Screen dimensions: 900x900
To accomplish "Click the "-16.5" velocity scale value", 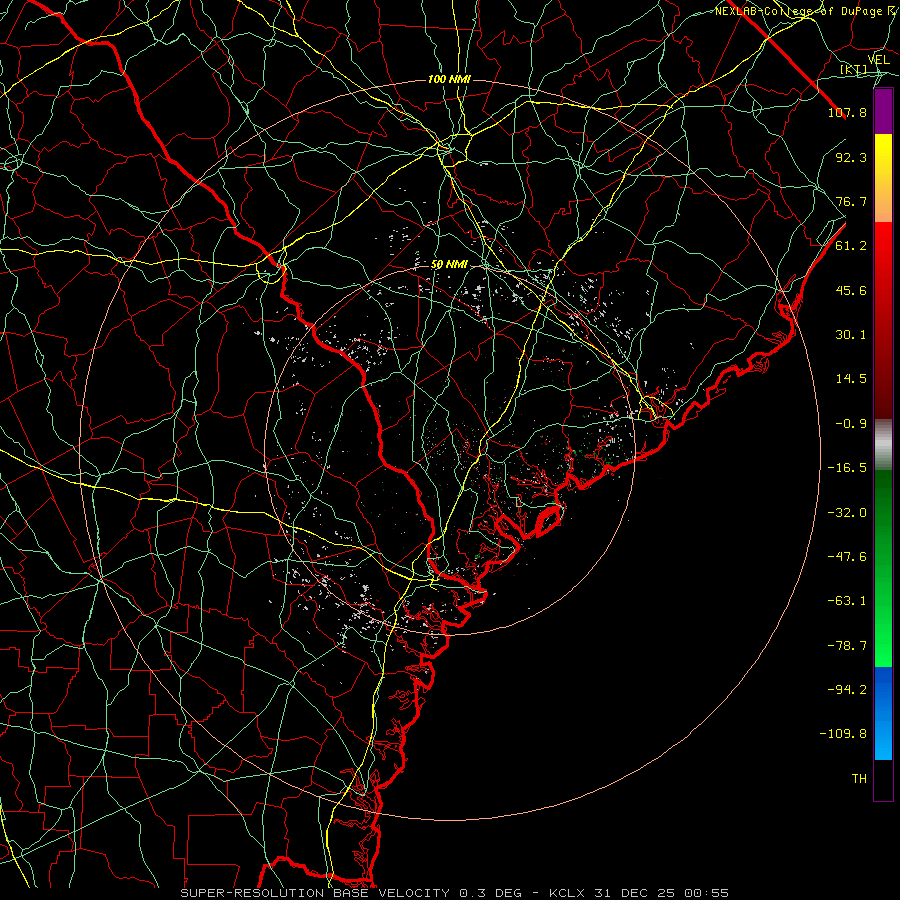I will (x=847, y=468).
